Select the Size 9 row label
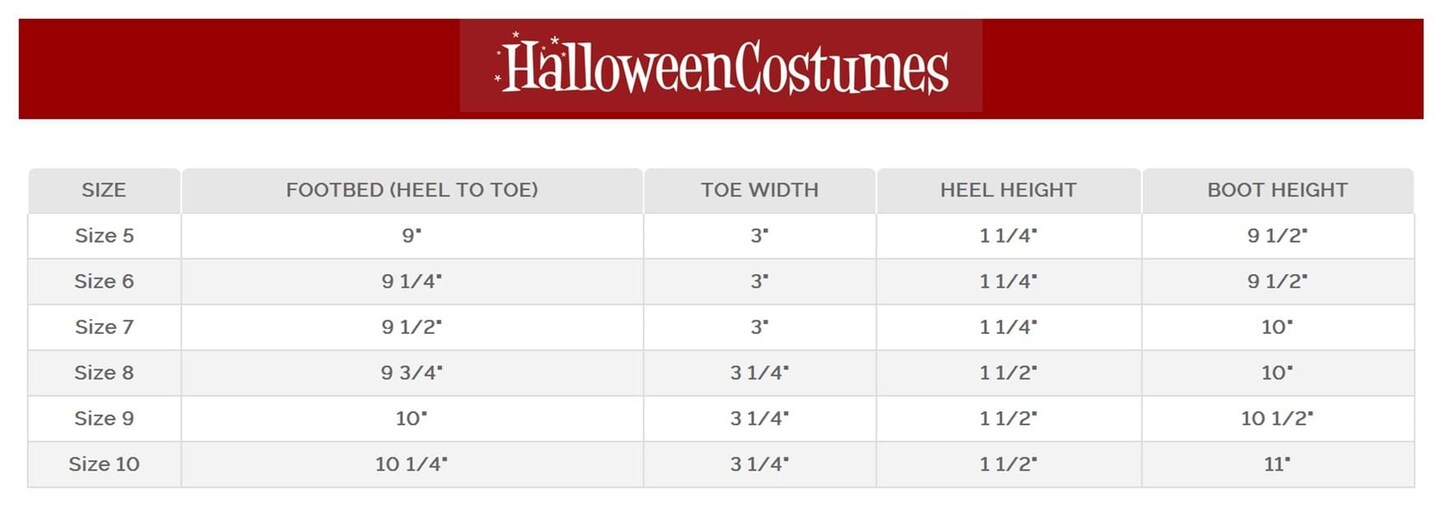Viewport: 1440px width, 515px height. pyautogui.click(x=104, y=419)
